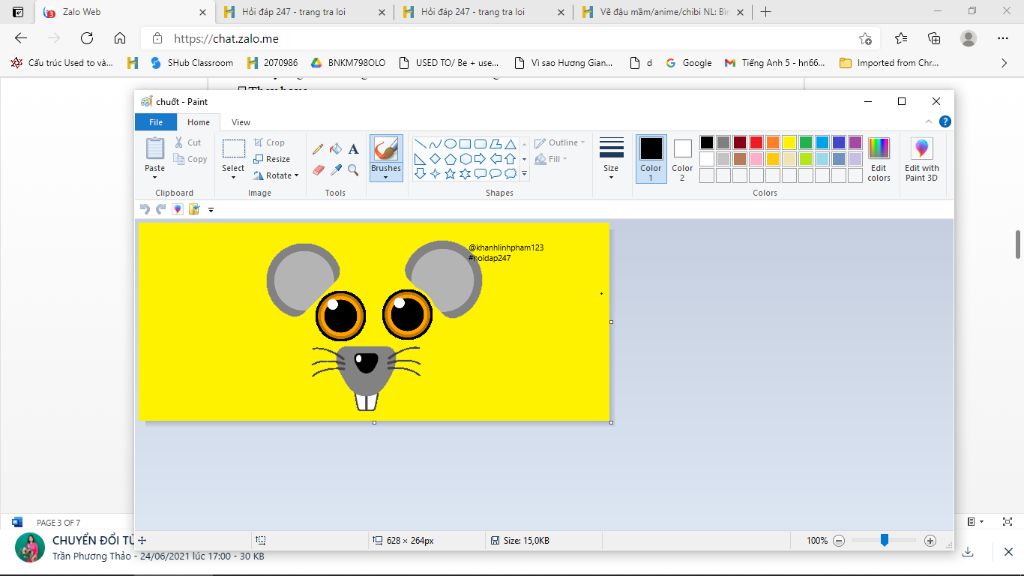Click the Paste clipboard icon

point(155,149)
